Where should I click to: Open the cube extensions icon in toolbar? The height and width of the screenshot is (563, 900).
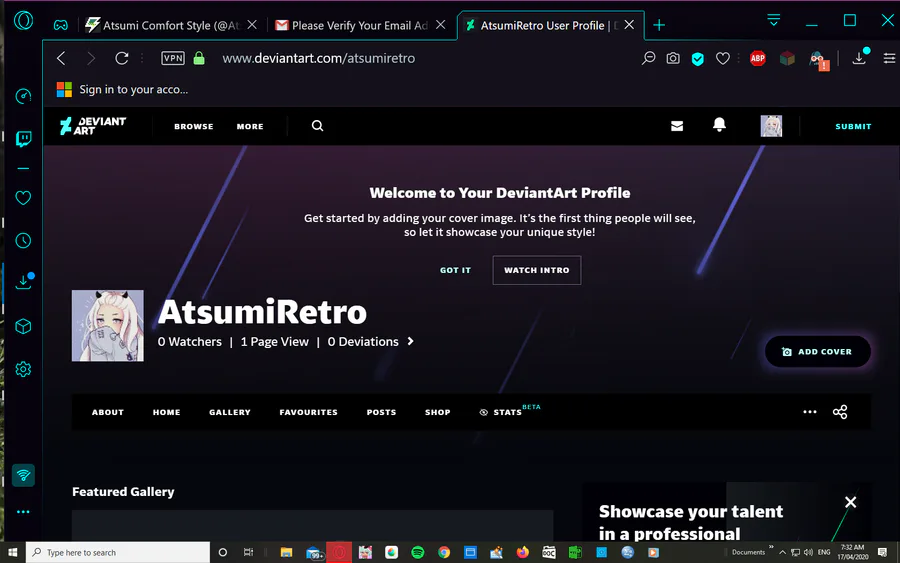[x=788, y=58]
